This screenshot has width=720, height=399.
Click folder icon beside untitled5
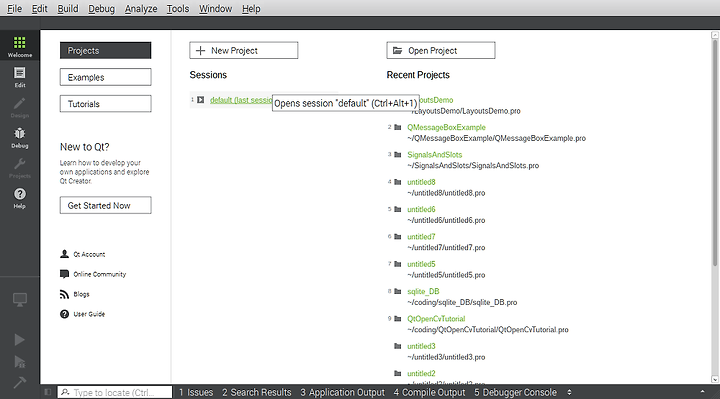click(x=398, y=264)
